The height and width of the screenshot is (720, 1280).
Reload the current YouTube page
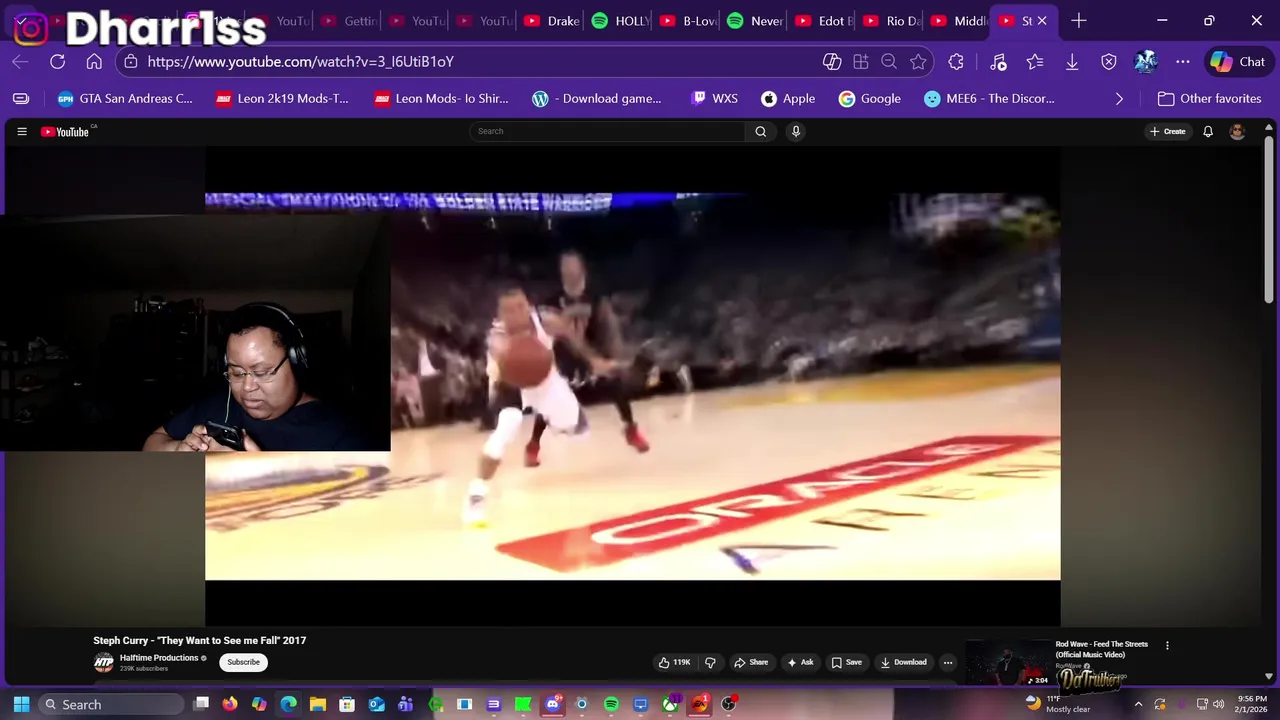click(x=57, y=62)
